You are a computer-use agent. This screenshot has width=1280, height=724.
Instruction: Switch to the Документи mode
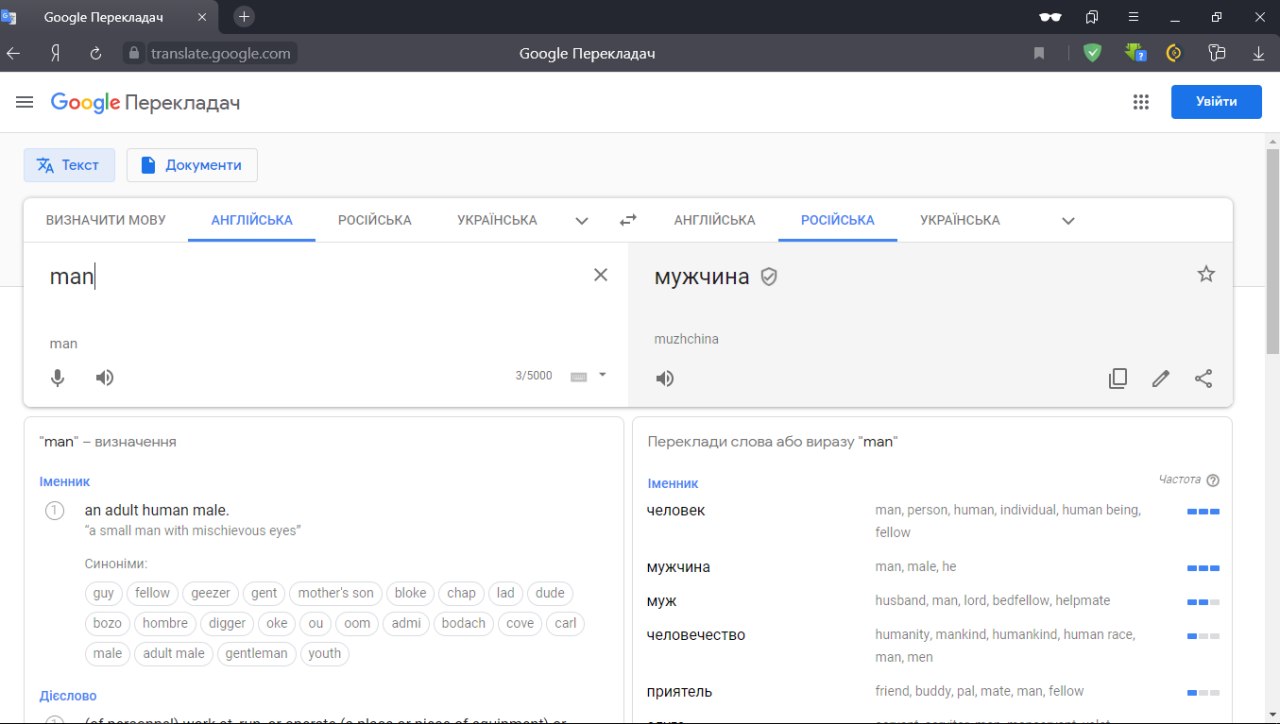(192, 165)
